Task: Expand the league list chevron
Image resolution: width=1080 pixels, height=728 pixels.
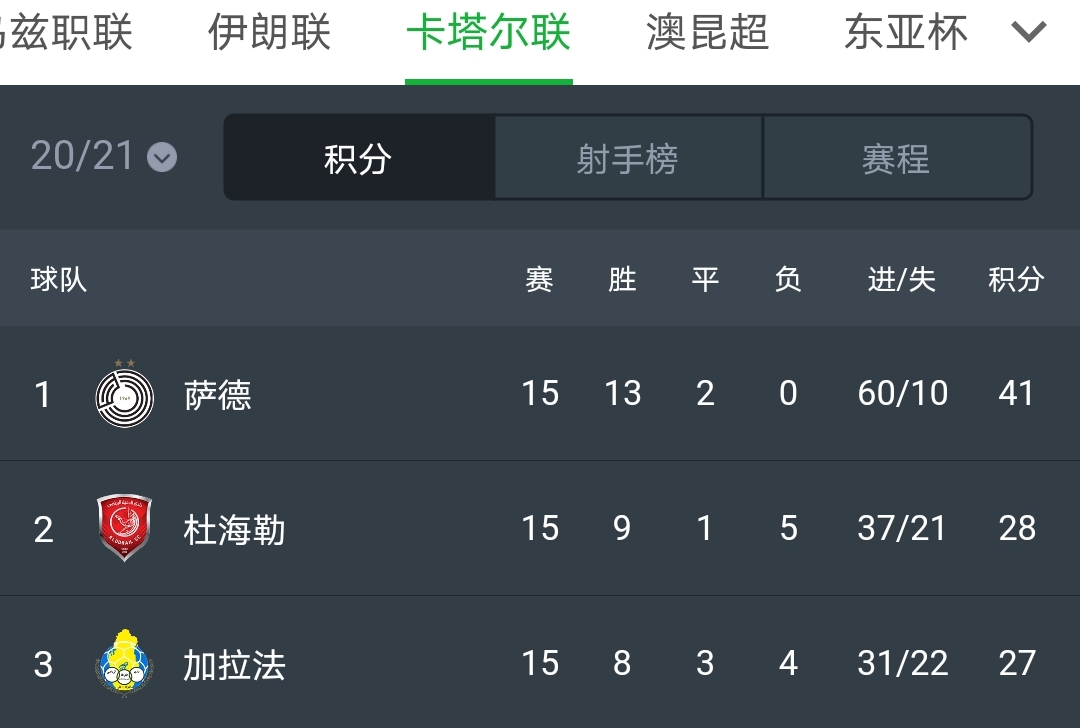Action: tap(1028, 32)
